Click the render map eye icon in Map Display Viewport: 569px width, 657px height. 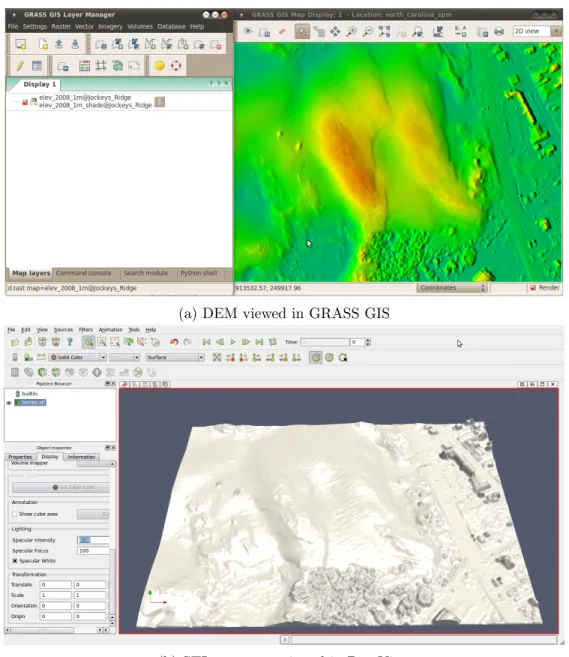(x=248, y=31)
